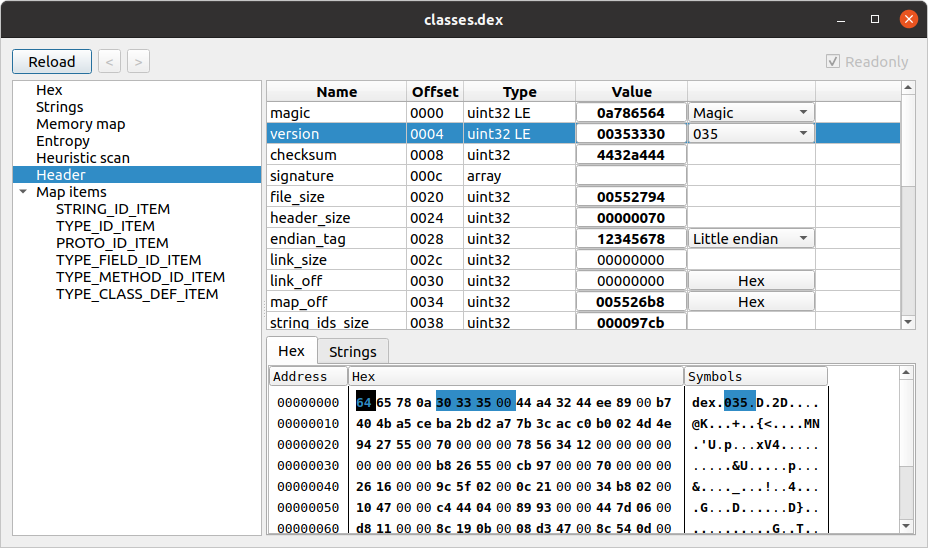Collapse the Map items tree node
The width and height of the screenshot is (928, 548).
(23, 192)
